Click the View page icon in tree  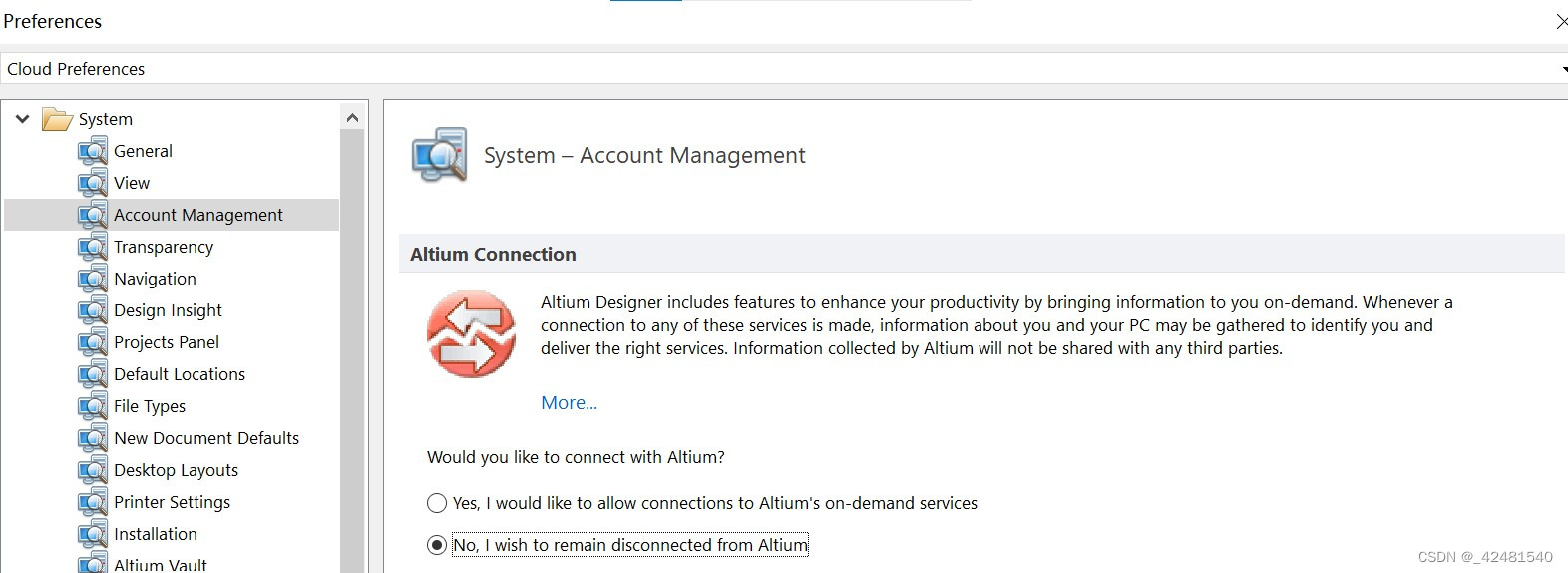coord(92,184)
